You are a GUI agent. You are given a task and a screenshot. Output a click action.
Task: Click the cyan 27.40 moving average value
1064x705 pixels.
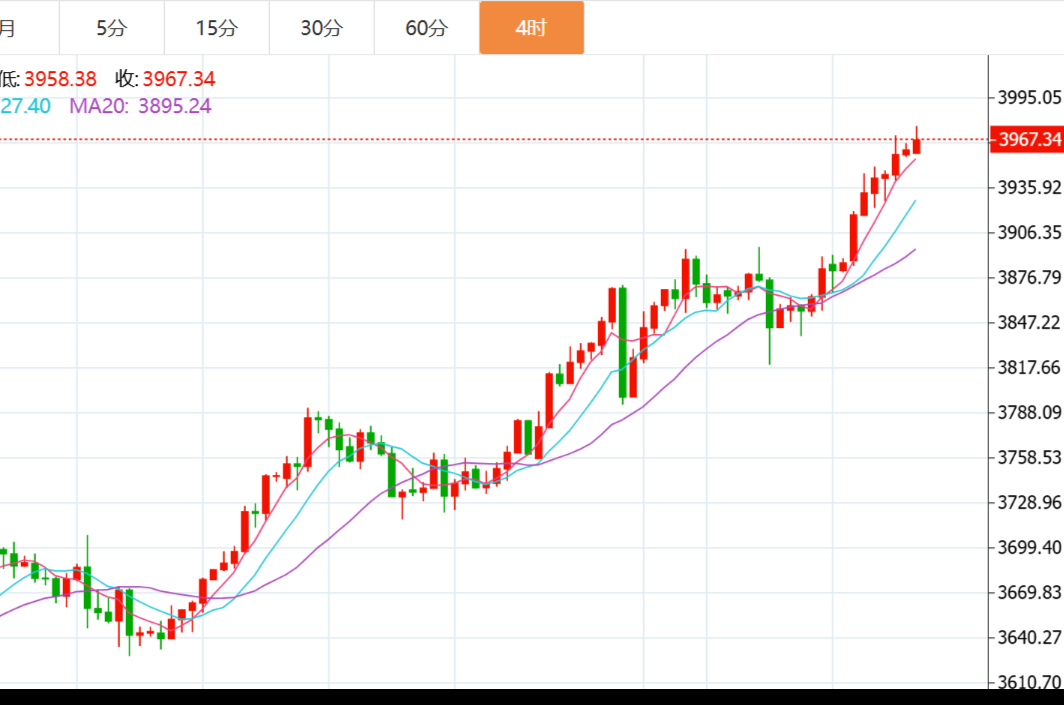[25, 106]
